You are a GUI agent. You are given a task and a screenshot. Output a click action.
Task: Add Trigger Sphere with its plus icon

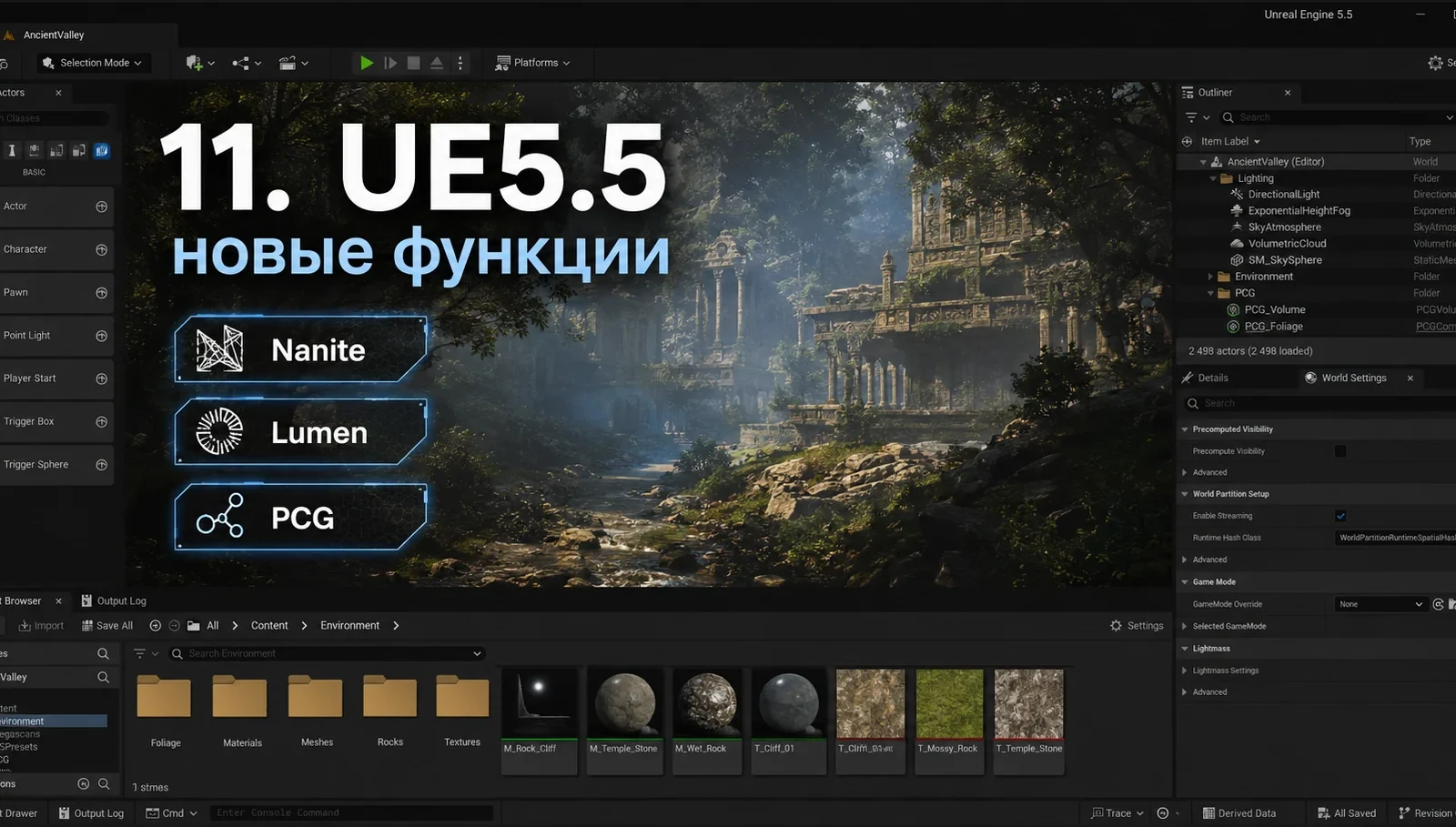pos(101,465)
